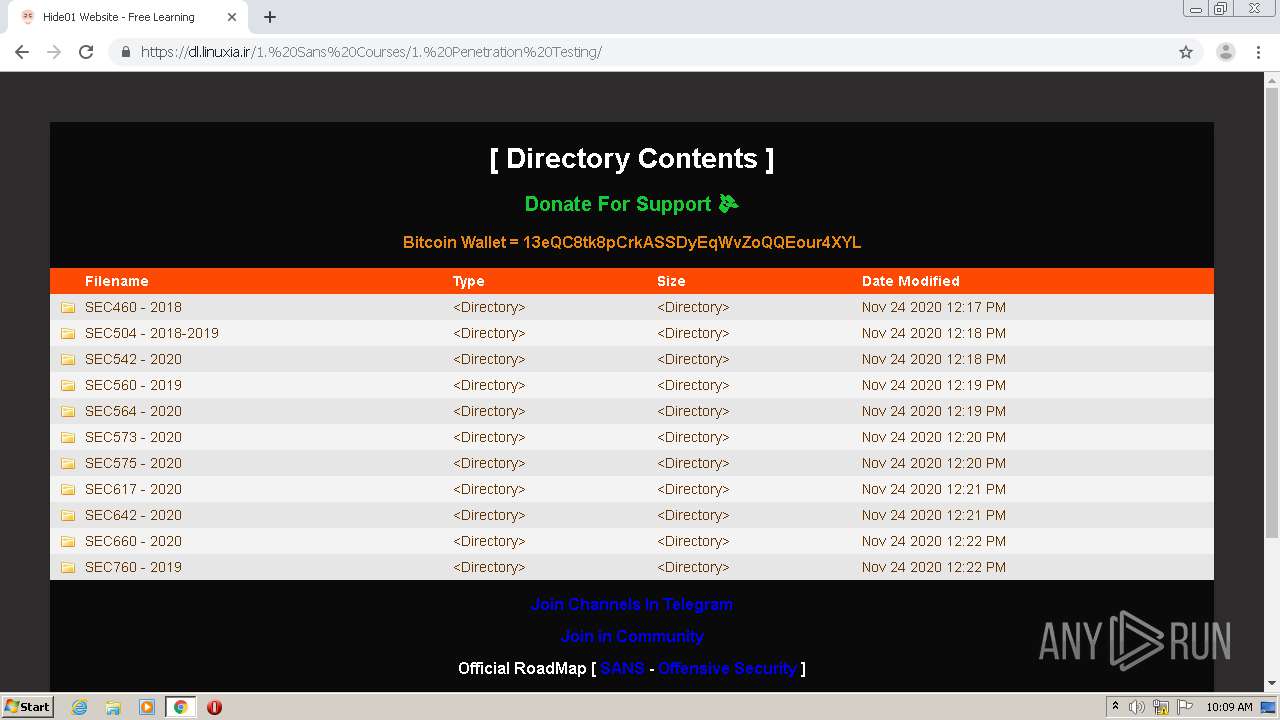Open the SEC760 - 2019 directory link
The width and height of the screenshot is (1280, 720).
coord(133,567)
